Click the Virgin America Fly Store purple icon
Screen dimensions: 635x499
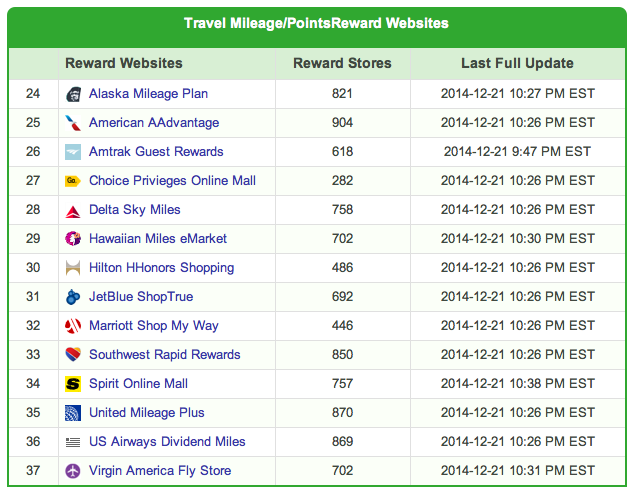coord(73,471)
